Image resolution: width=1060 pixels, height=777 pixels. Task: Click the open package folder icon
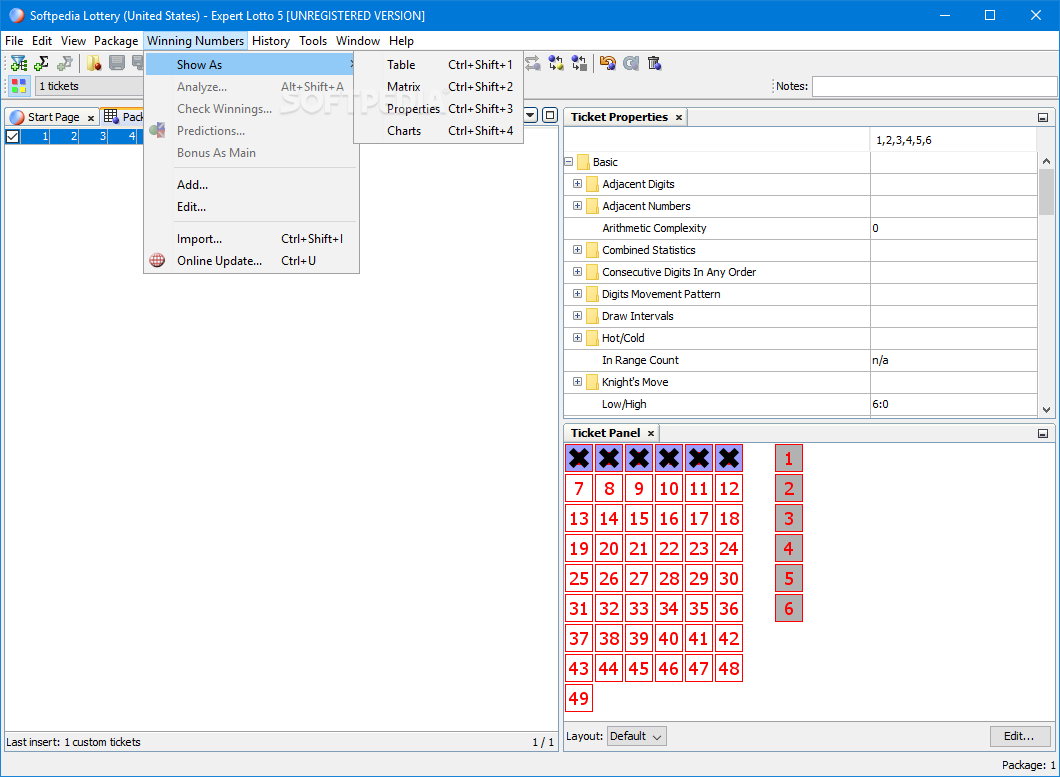pos(94,64)
